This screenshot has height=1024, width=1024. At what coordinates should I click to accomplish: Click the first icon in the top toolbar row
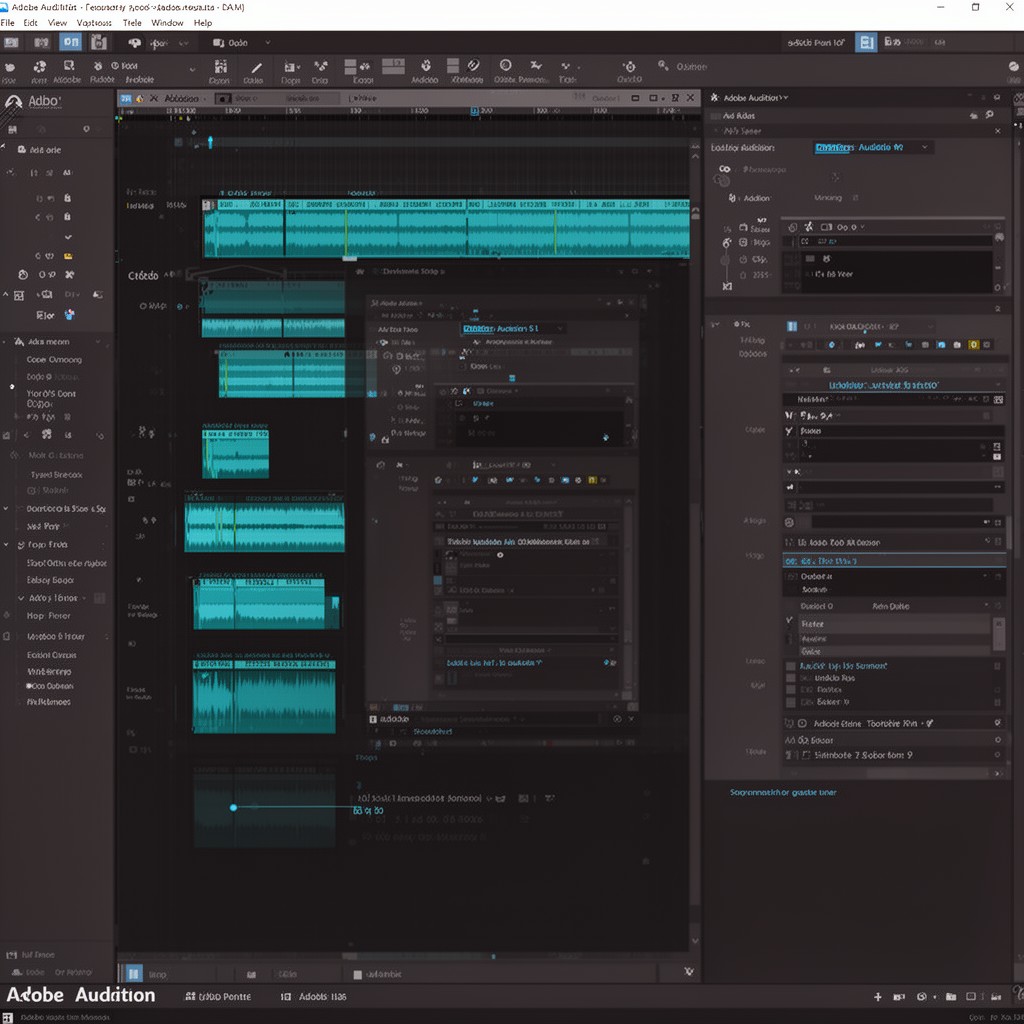pyautogui.click(x=11, y=43)
